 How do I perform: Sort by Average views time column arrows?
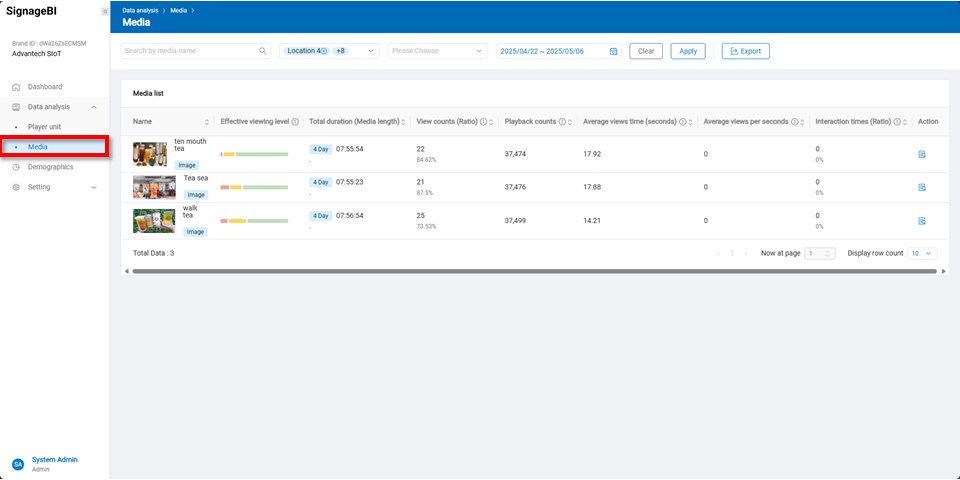[x=691, y=122]
